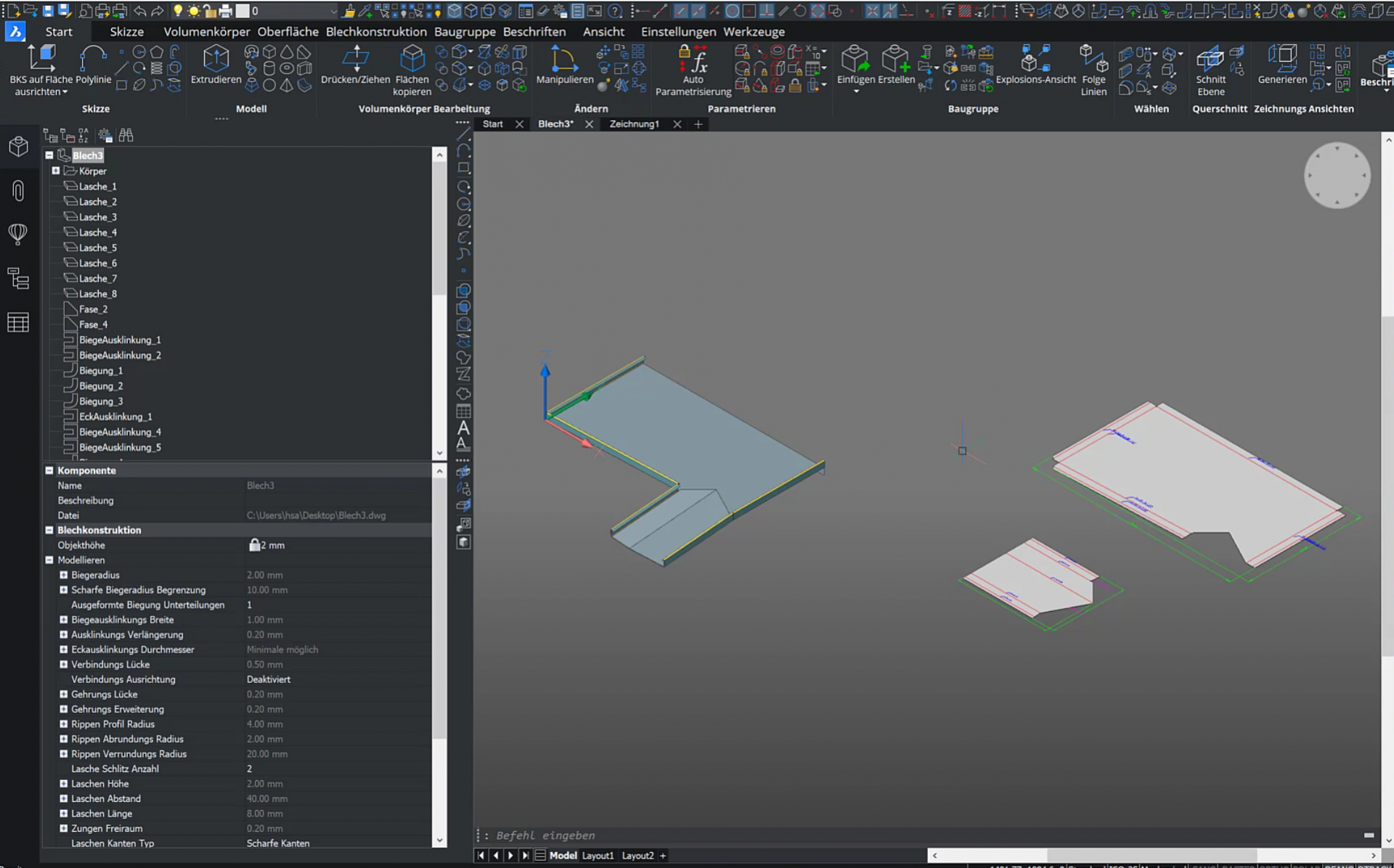Select the Cylinder primitive icon
Screen dimensions: 1394x868
[269, 68]
